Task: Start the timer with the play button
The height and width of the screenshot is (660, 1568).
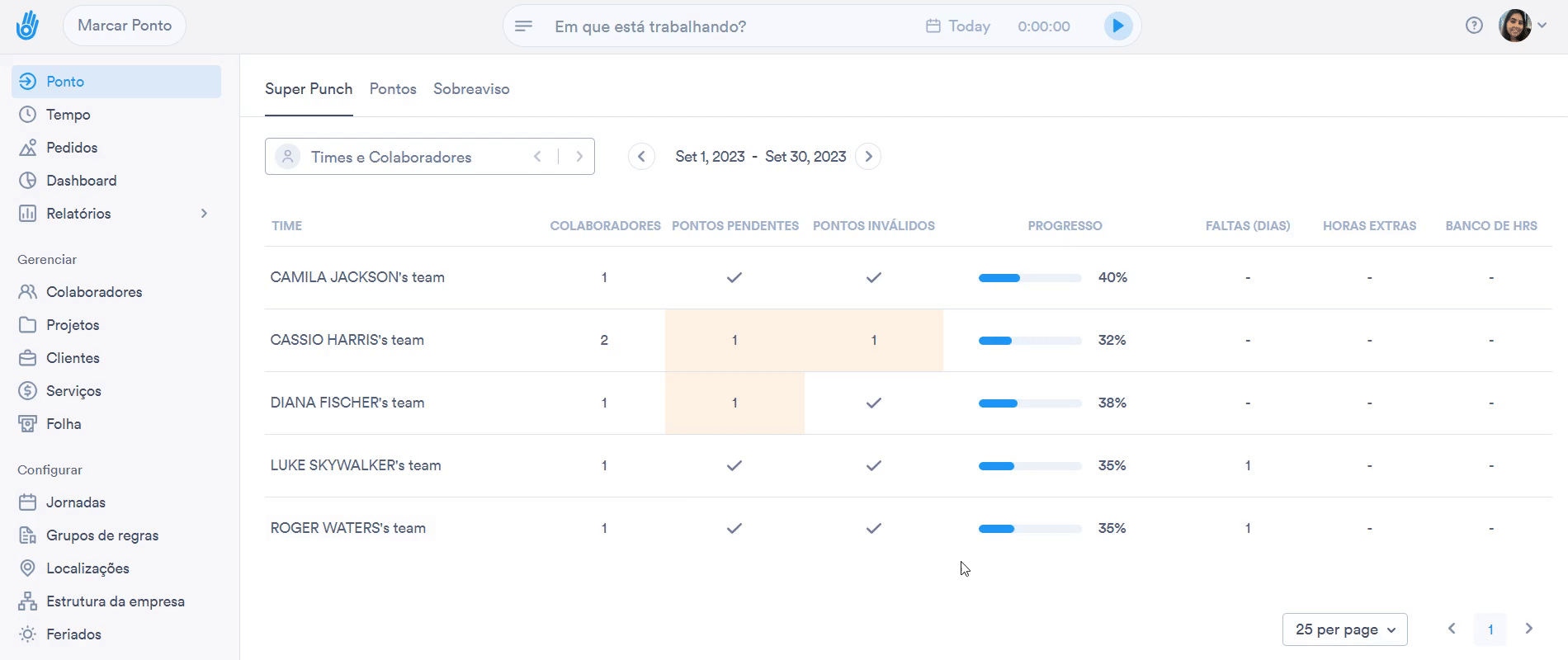Action: [x=1117, y=26]
